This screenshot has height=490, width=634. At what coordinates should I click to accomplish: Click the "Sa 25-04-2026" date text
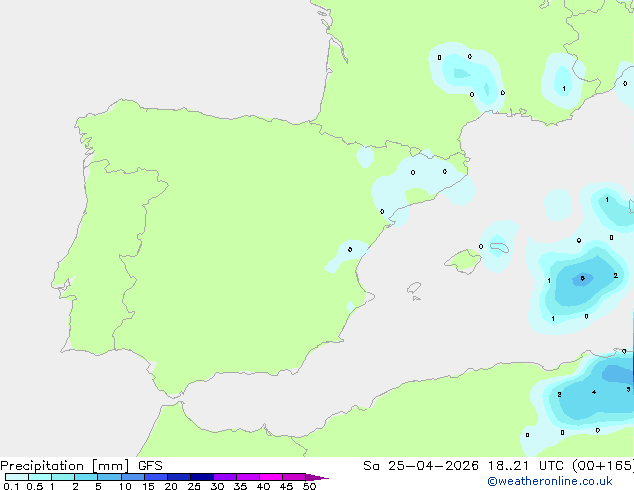421,466
